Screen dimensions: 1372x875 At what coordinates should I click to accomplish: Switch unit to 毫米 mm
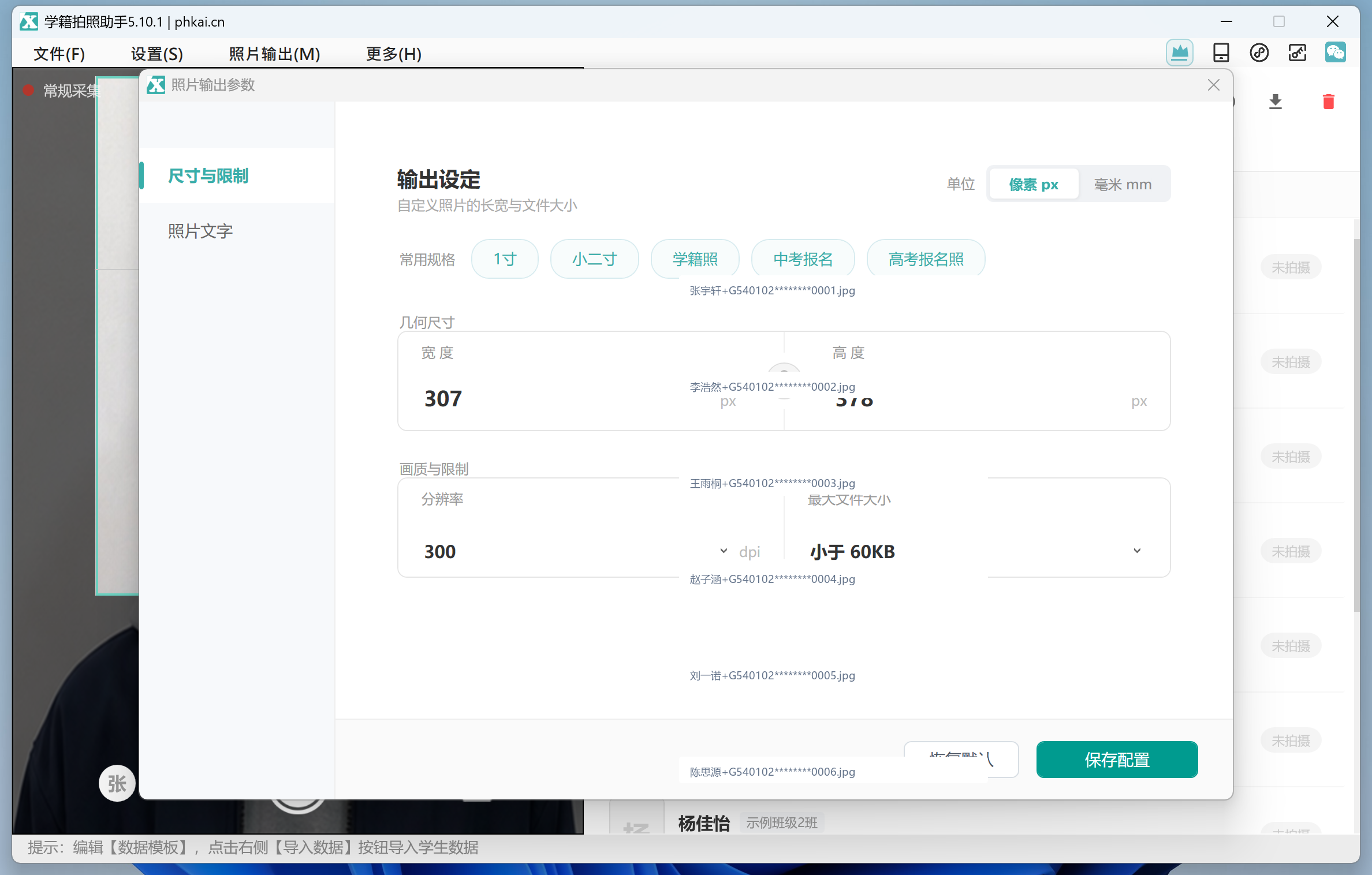tap(1123, 184)
